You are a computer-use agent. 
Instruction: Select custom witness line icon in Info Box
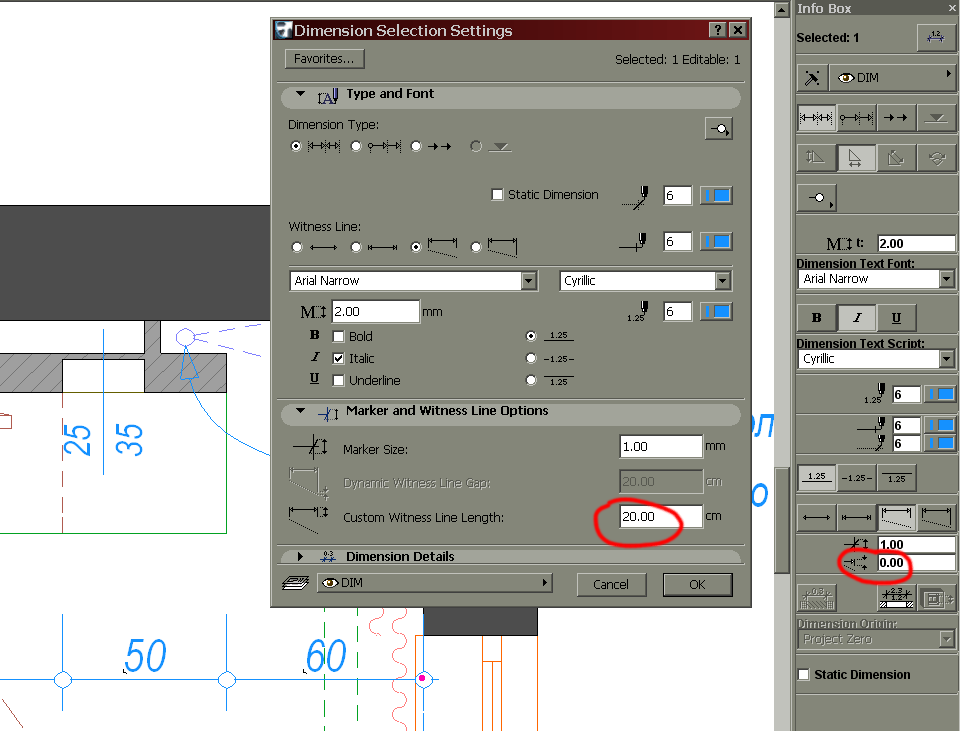pos(896,517)
